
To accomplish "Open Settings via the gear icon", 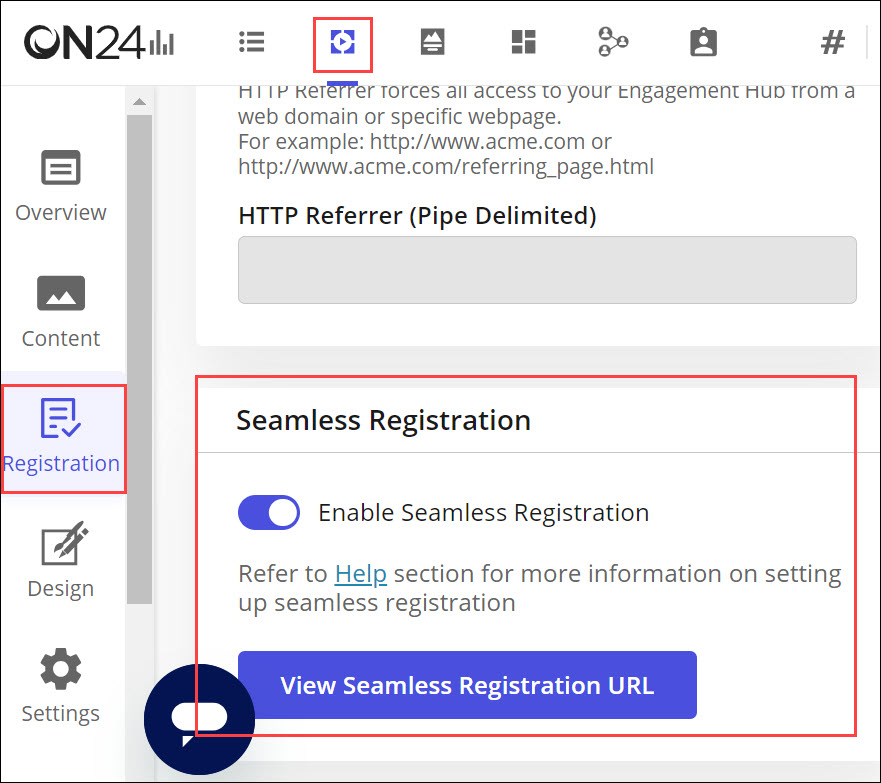I will coord(60,669).
